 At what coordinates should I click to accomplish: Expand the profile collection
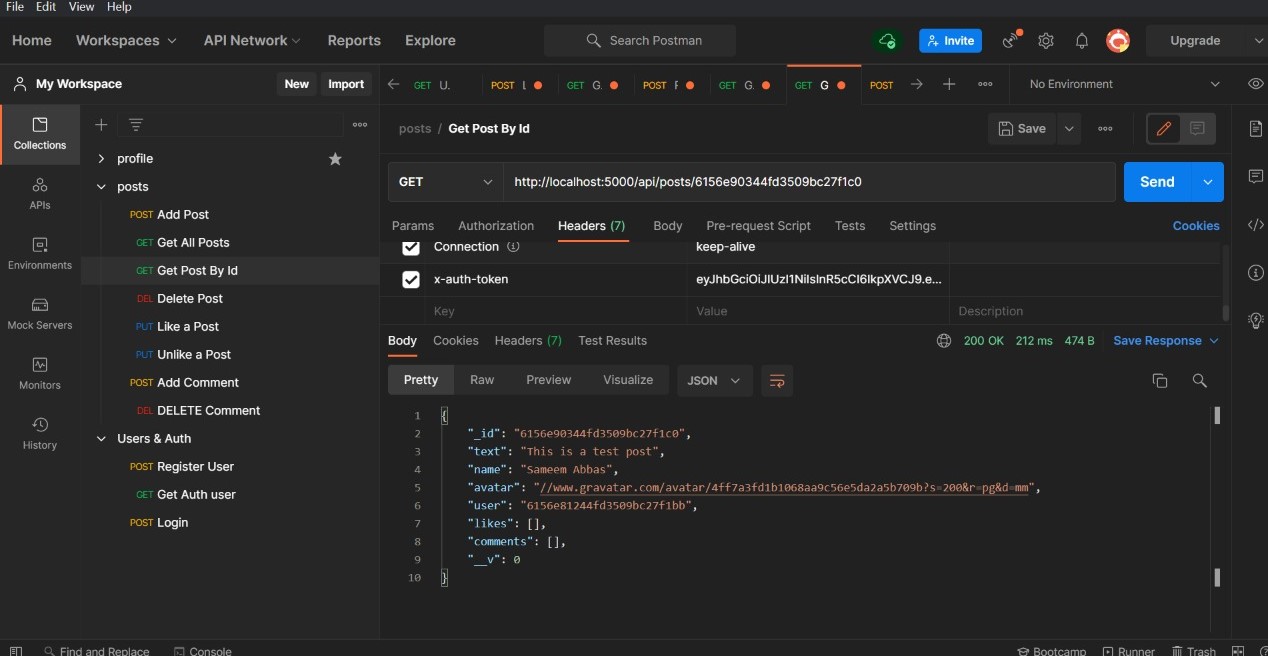point(101,159)
